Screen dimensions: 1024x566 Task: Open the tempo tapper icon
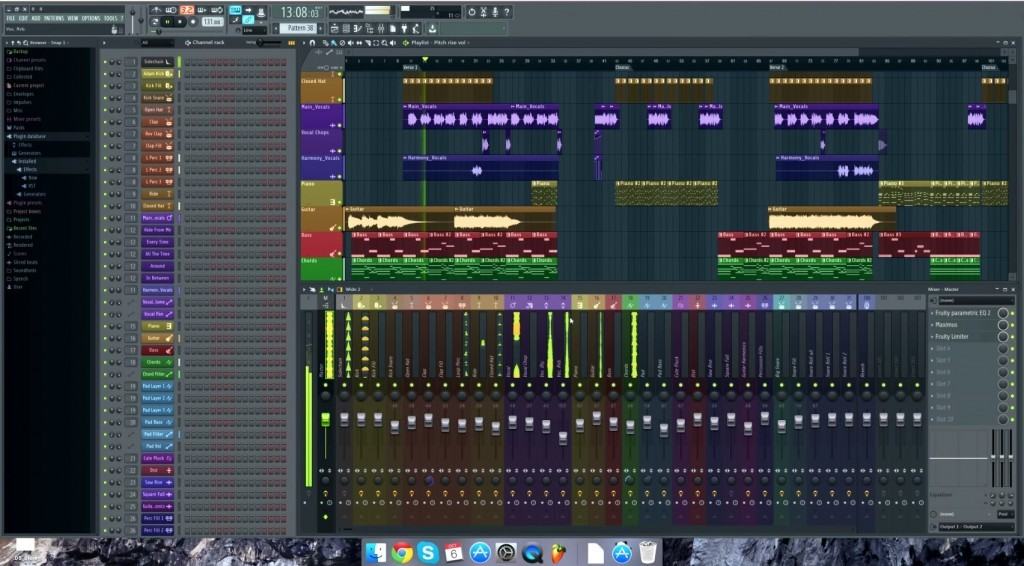(x=415, y=29)
